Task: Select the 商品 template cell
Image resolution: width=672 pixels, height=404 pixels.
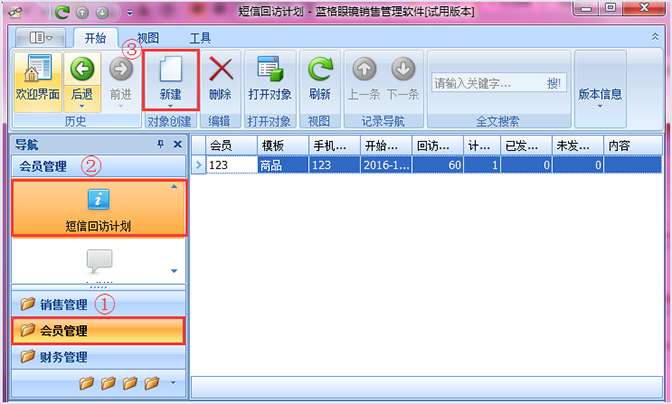Action: point(283,165)
